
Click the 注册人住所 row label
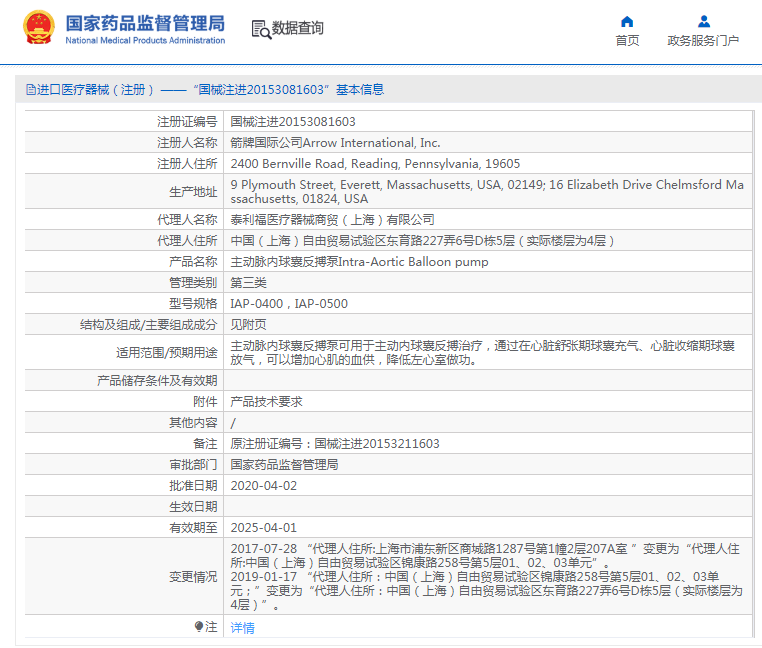click(187, 164)
